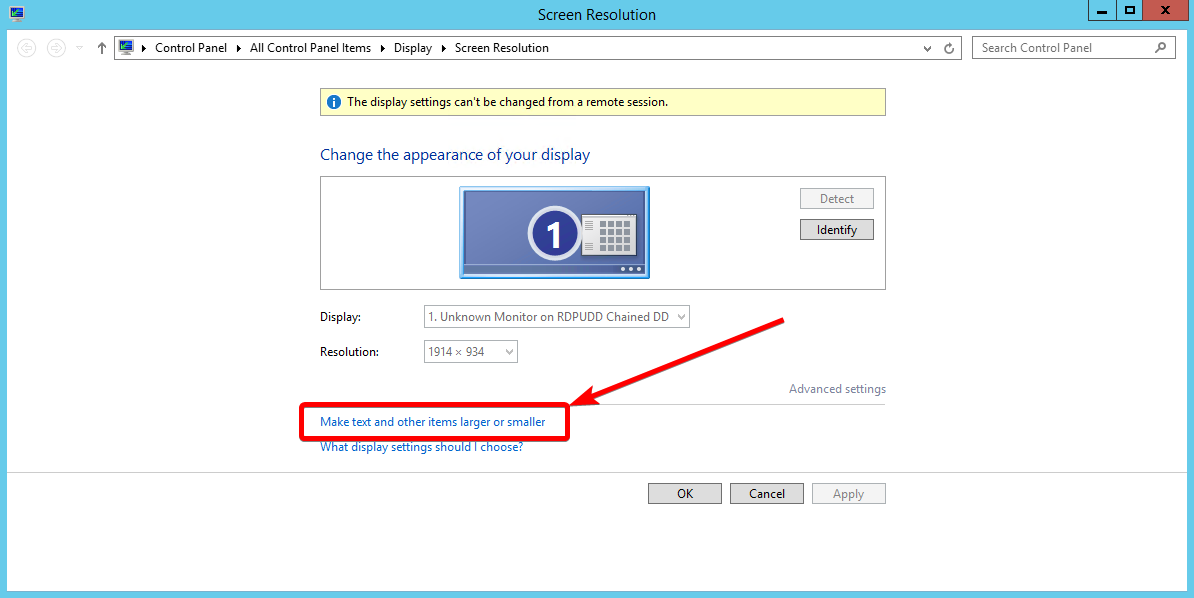
Task: Open the recent locations dropdown arrow
Action: (79, 48)
